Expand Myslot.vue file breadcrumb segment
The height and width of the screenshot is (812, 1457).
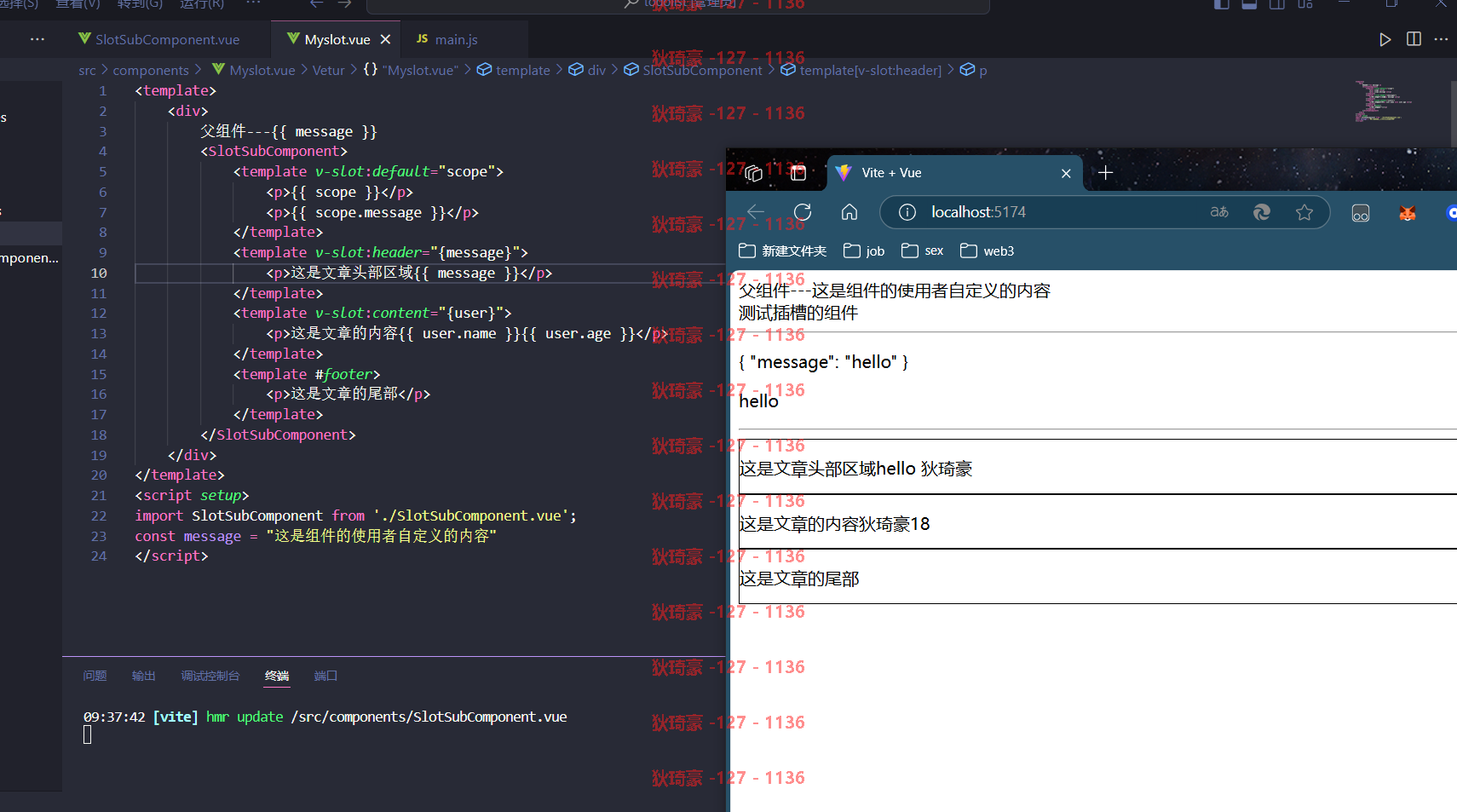[x=254, y=70]
